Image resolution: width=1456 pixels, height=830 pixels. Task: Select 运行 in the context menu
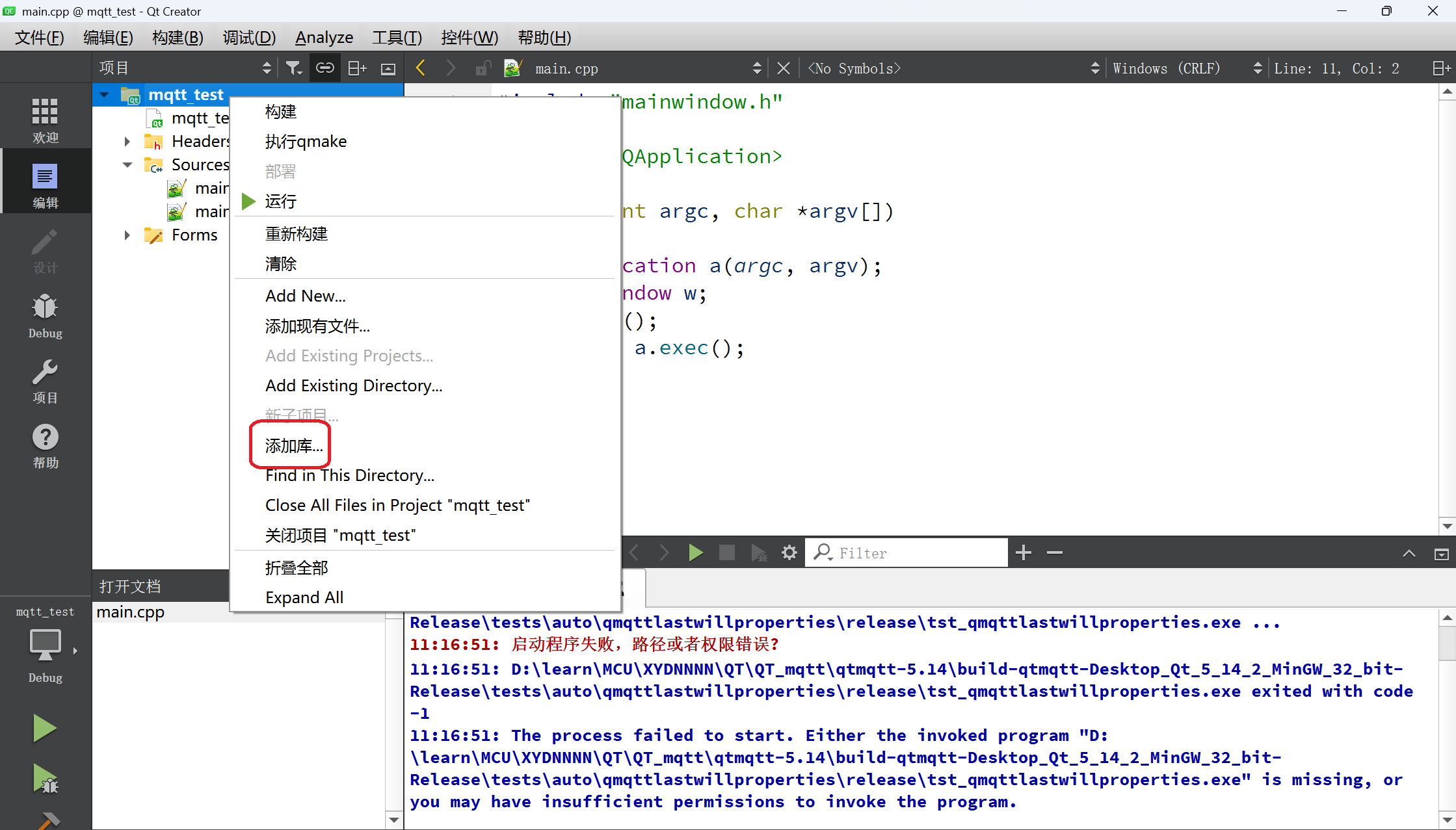425,201
